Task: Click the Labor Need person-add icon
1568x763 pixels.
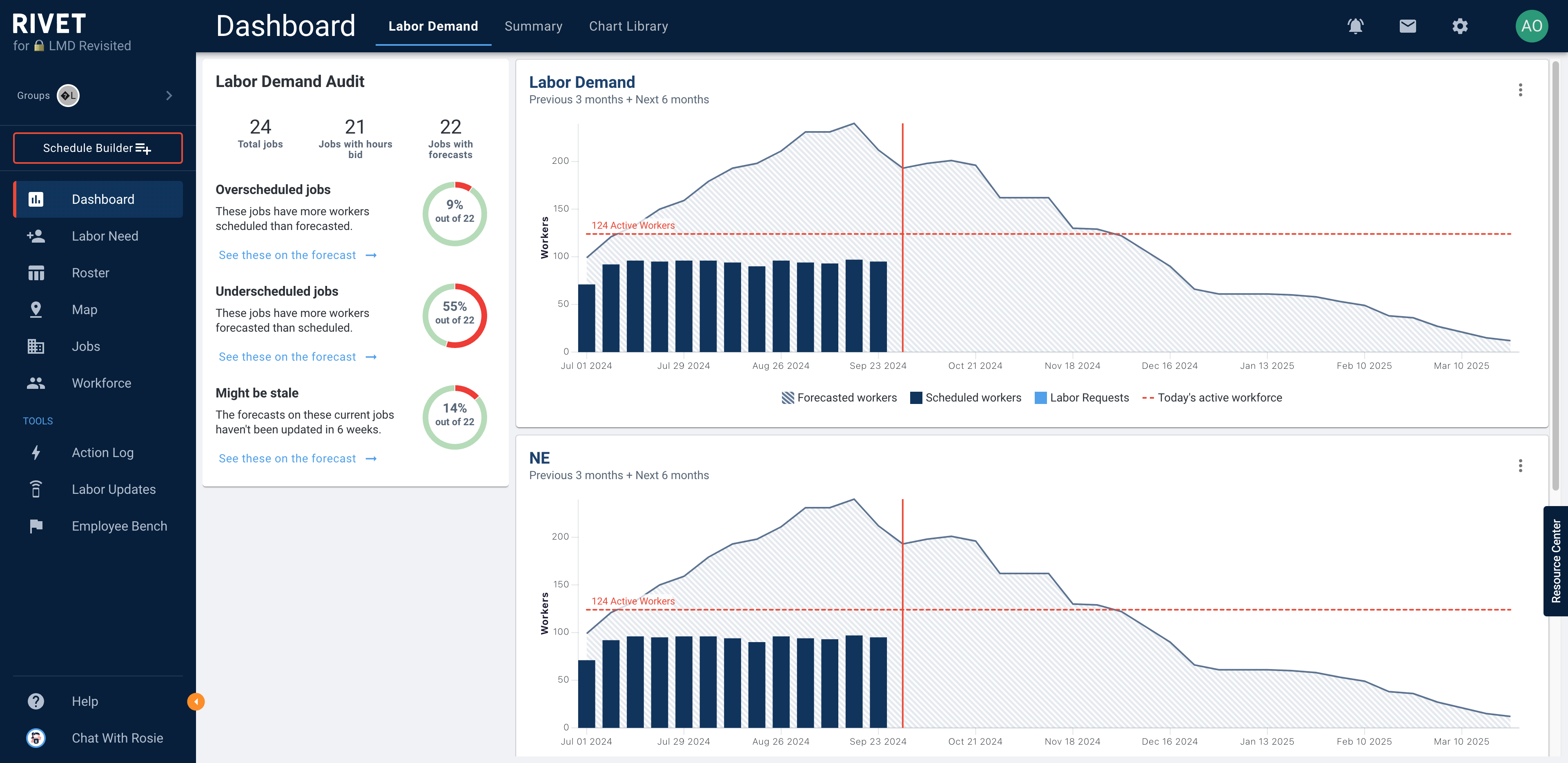Action: 36,236
